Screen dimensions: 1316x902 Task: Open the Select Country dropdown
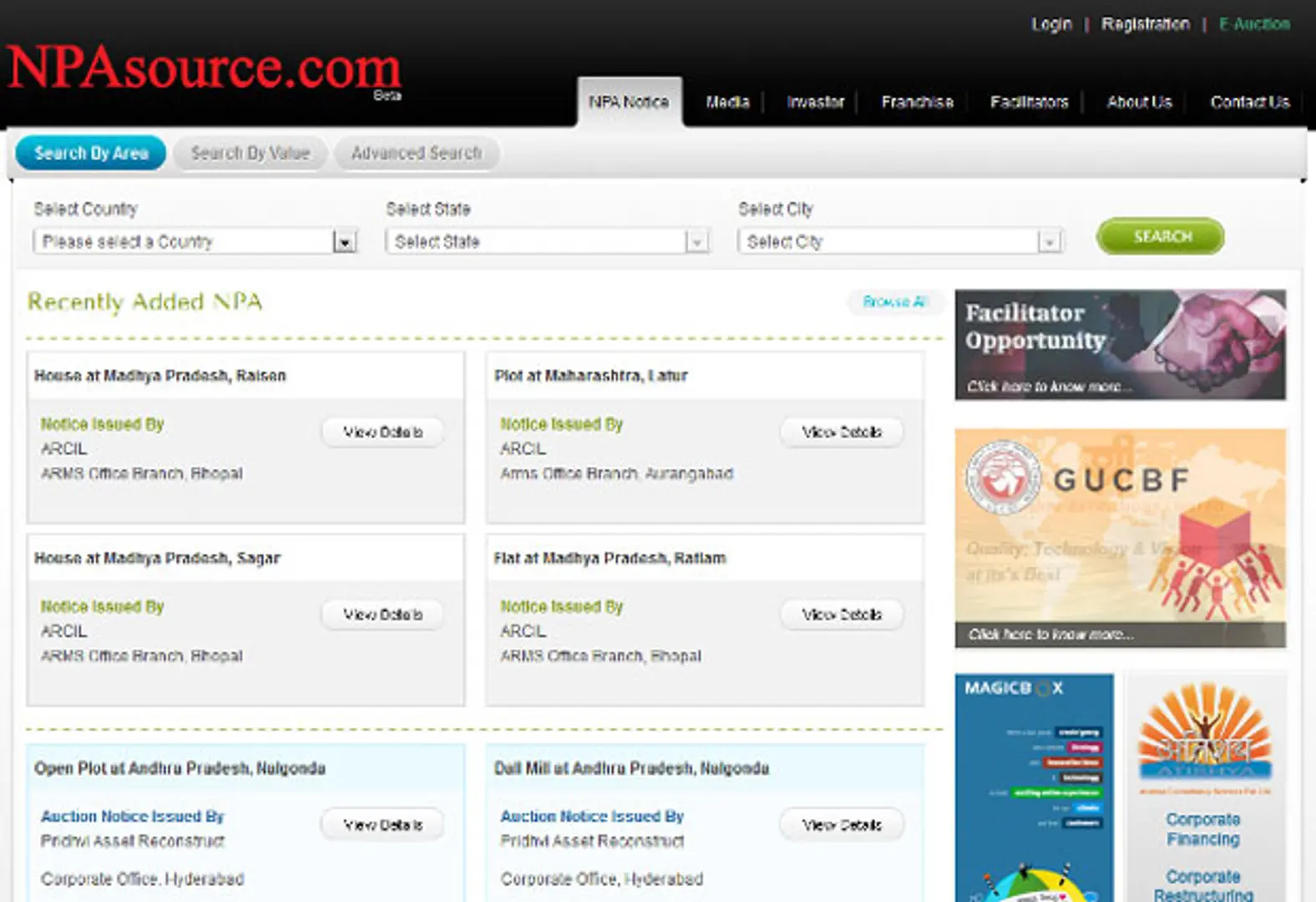(x=195, y=241)
